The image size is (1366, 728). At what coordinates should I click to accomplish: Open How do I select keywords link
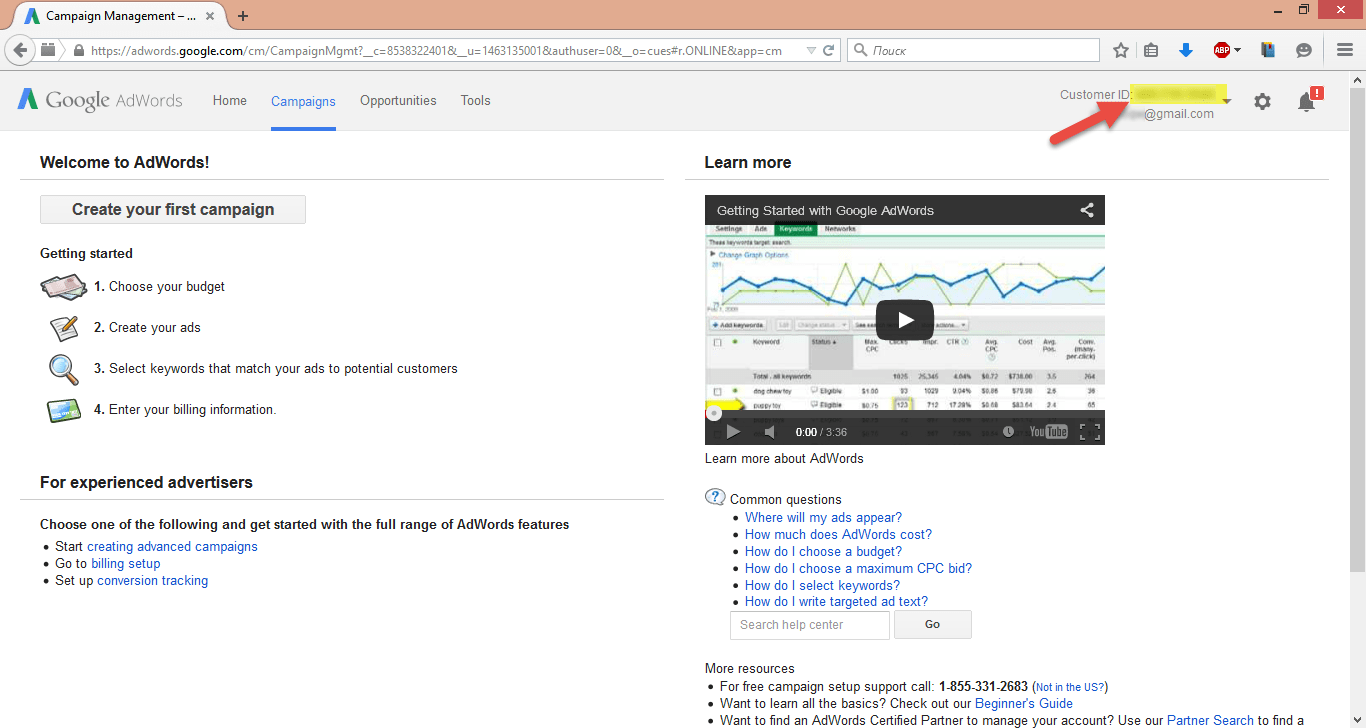coord(822,585)
